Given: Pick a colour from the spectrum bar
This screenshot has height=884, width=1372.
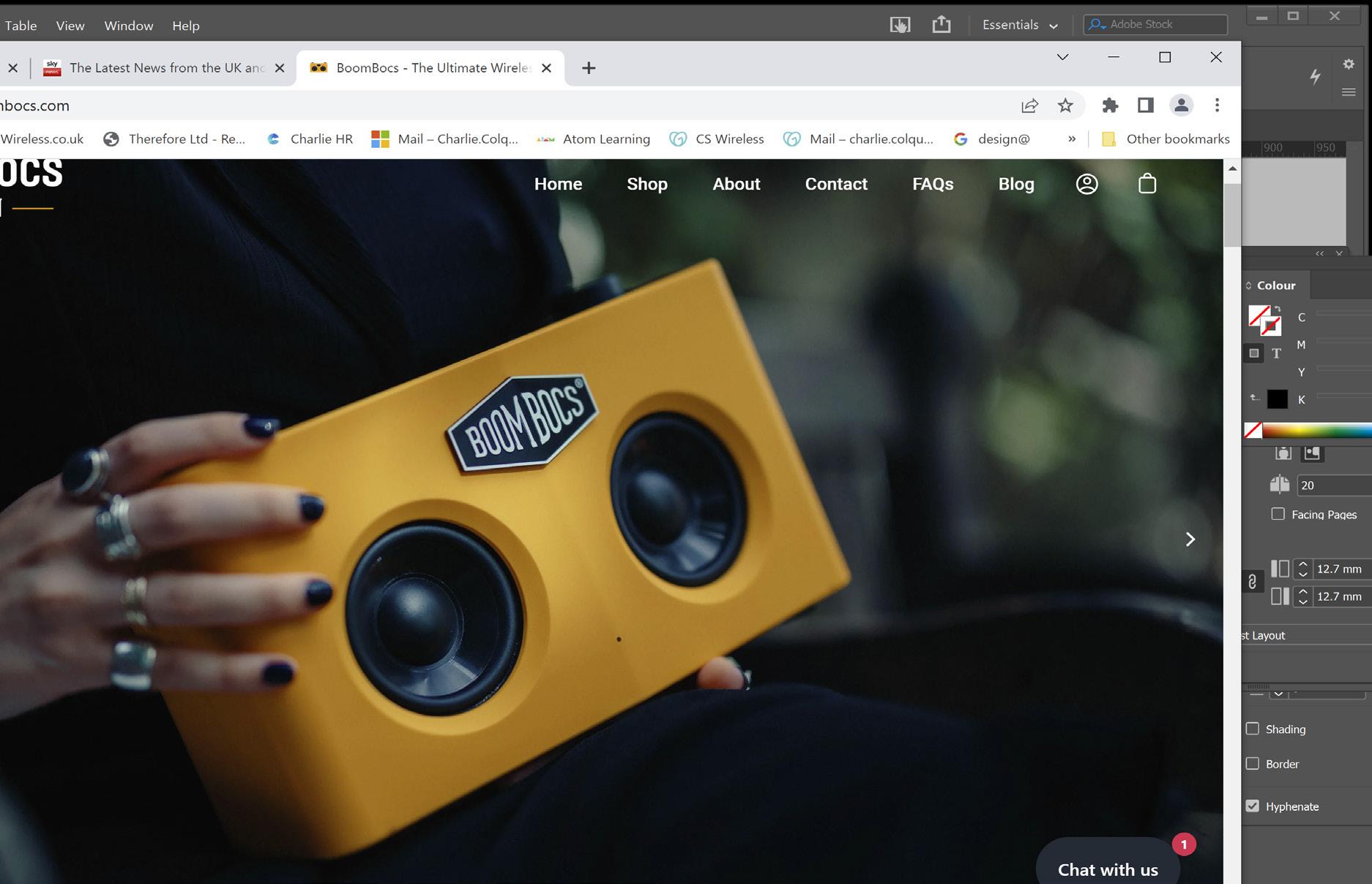Looking at the screenshot, I should (1316, 431).
